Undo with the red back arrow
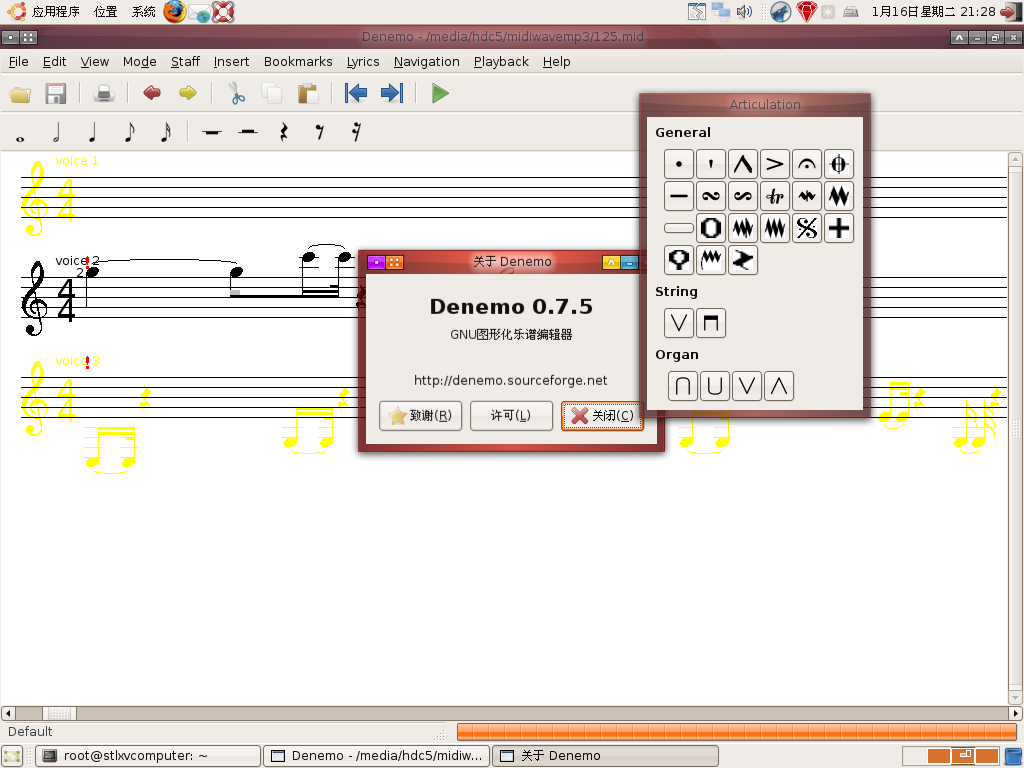The image size is (1024, 768). click(x=152, y=94)
